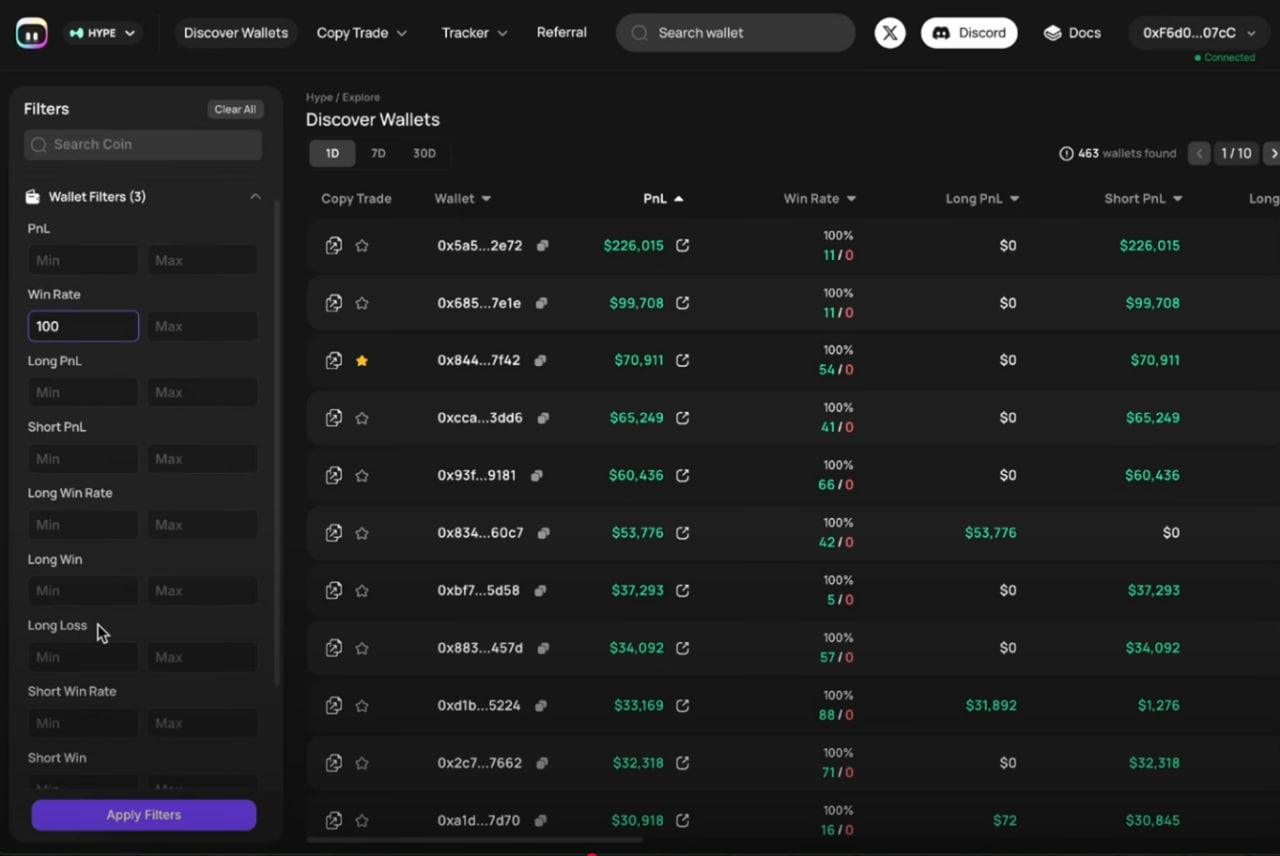Go to next page of wallet results
The width and height of the screenshot is (1280, 856).
click(1272, 153)
